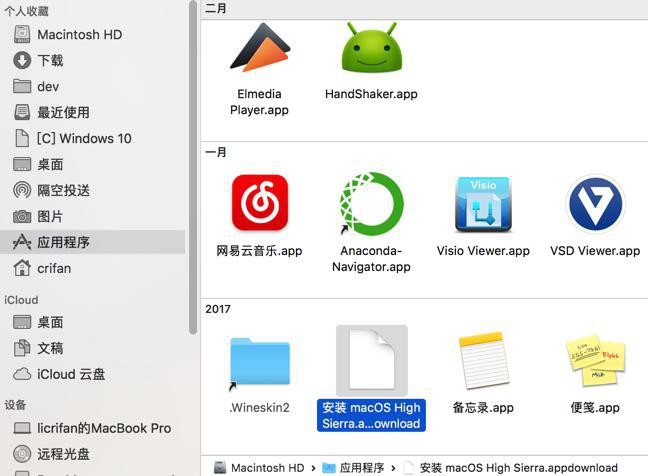The width and height of the screenshot is (648, 476).
Task: Click the licrifan的MacBook Pro laptop icon
Action: click(22, 428)
